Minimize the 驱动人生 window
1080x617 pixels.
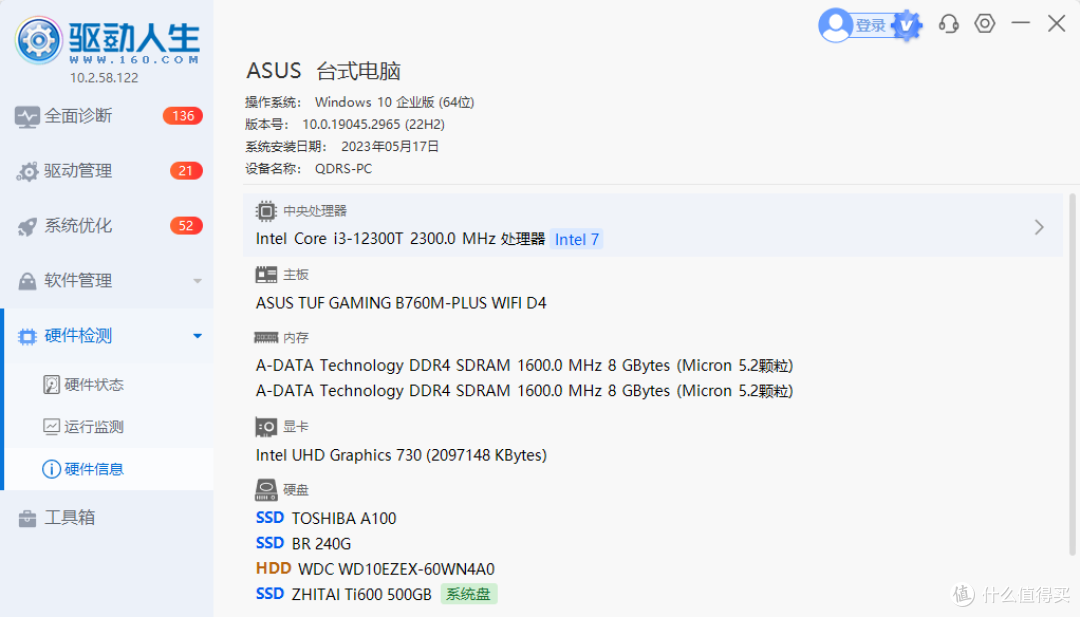[x=1021, y=23]
